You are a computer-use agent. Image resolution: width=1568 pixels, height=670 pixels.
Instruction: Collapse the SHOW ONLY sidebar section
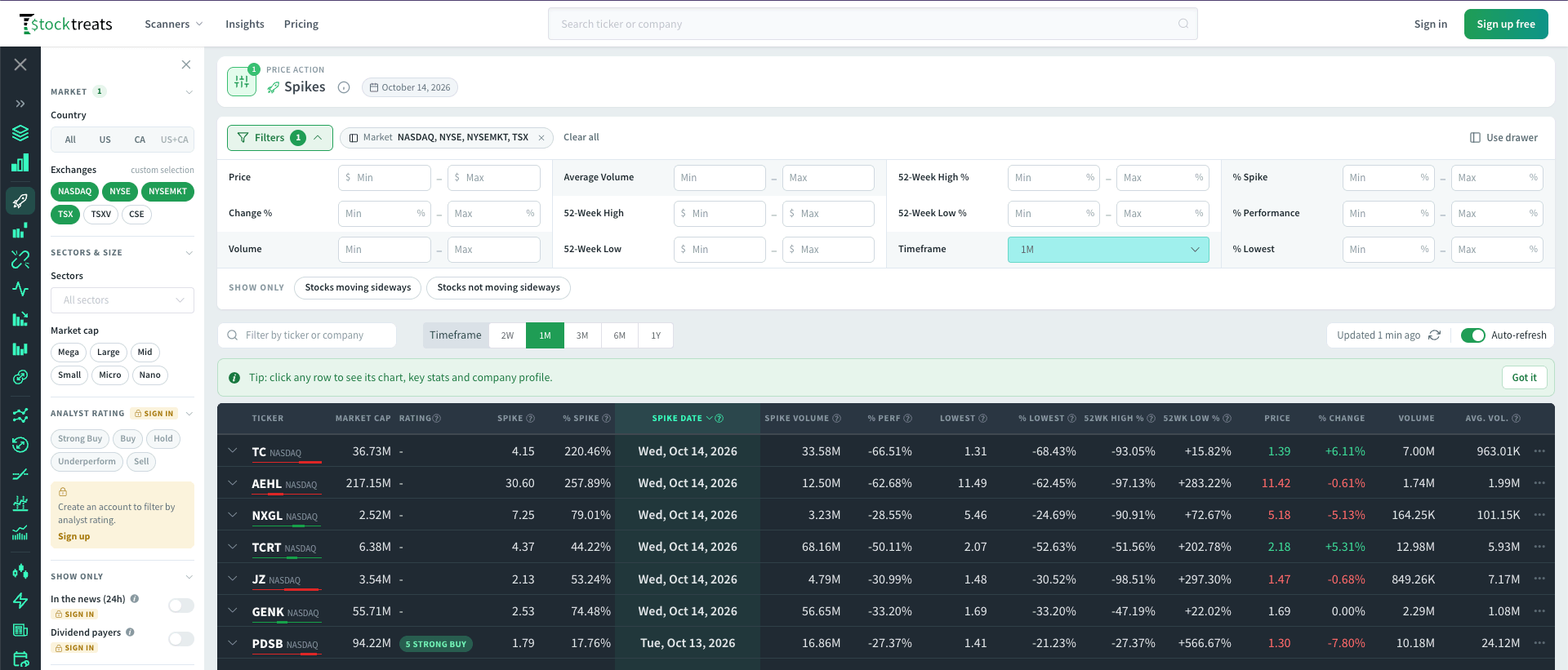click(x=189, y=577)
